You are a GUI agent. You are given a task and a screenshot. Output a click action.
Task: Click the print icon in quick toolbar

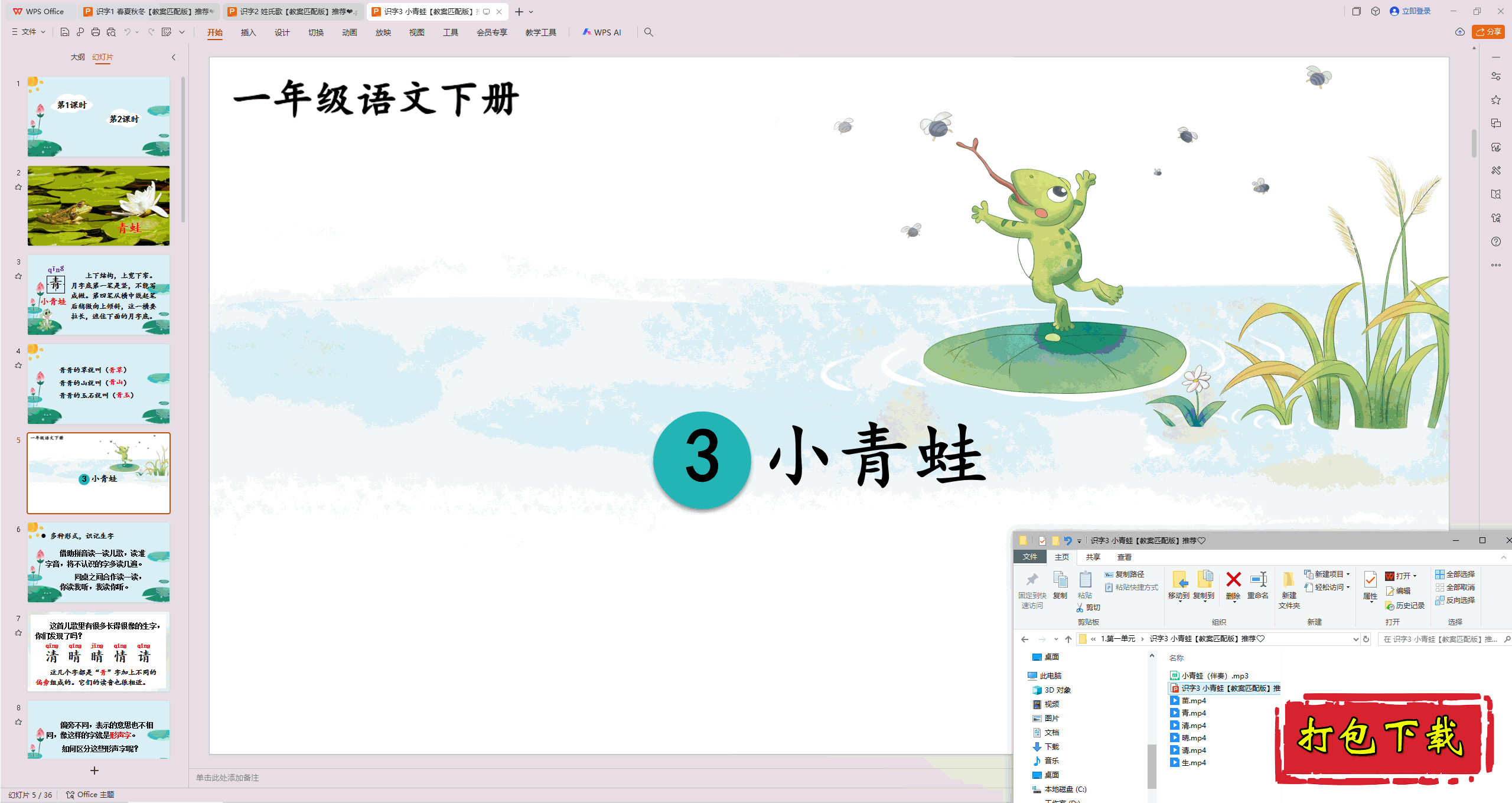point(96,32)
